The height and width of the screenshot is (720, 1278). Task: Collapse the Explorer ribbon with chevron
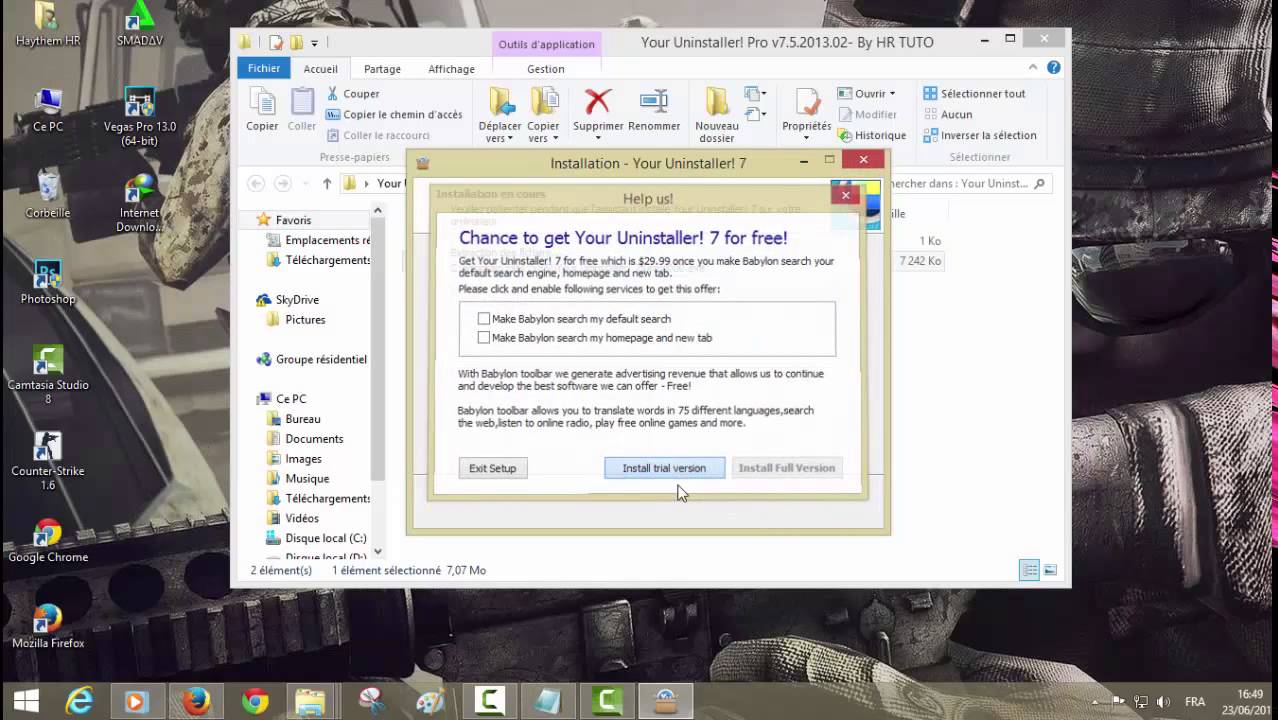click(1033, 68)
